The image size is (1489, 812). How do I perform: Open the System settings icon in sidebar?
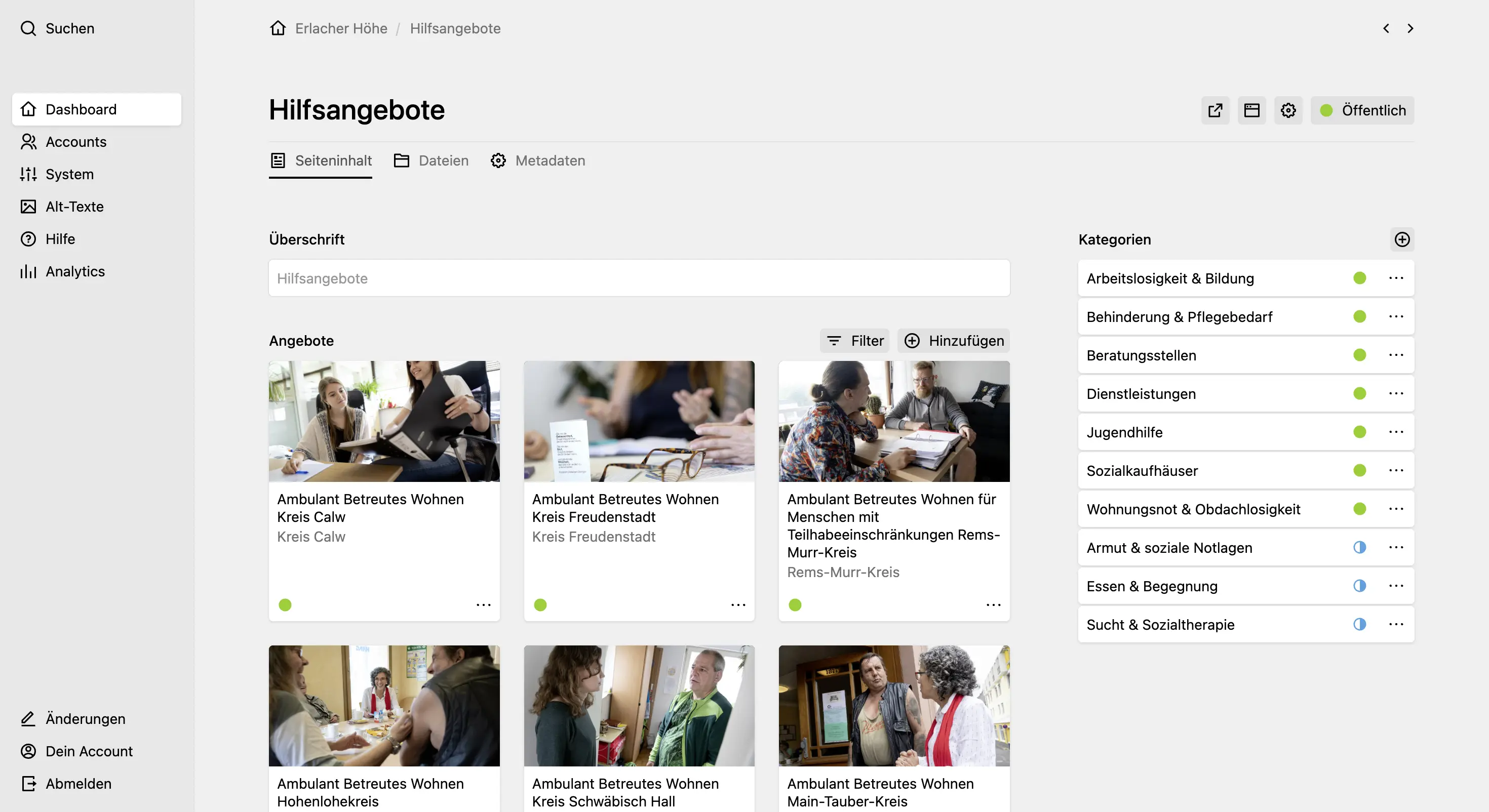click(28, 174)
